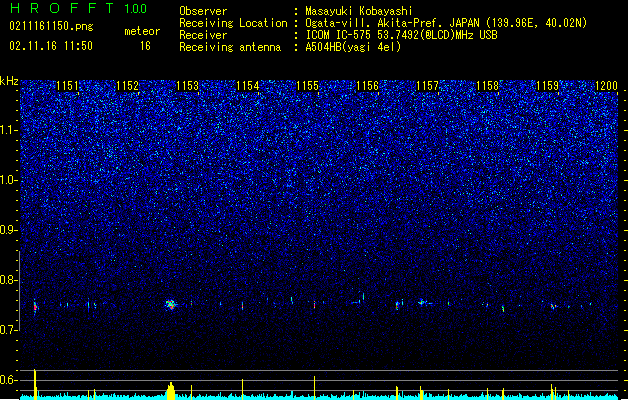Image resolution: width=629 pixels, height=400 pixels.
Task: Select the A504HB(yagi 4el) antenna text
Action: point(353,47)
